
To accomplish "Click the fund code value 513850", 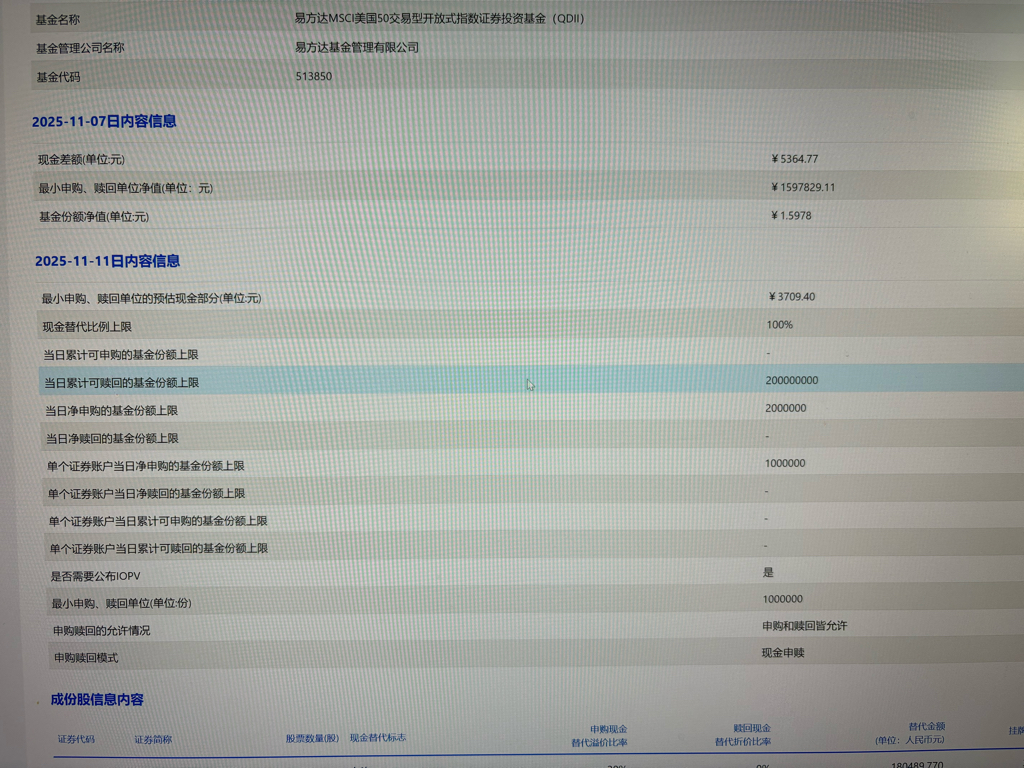I will 314,76.
